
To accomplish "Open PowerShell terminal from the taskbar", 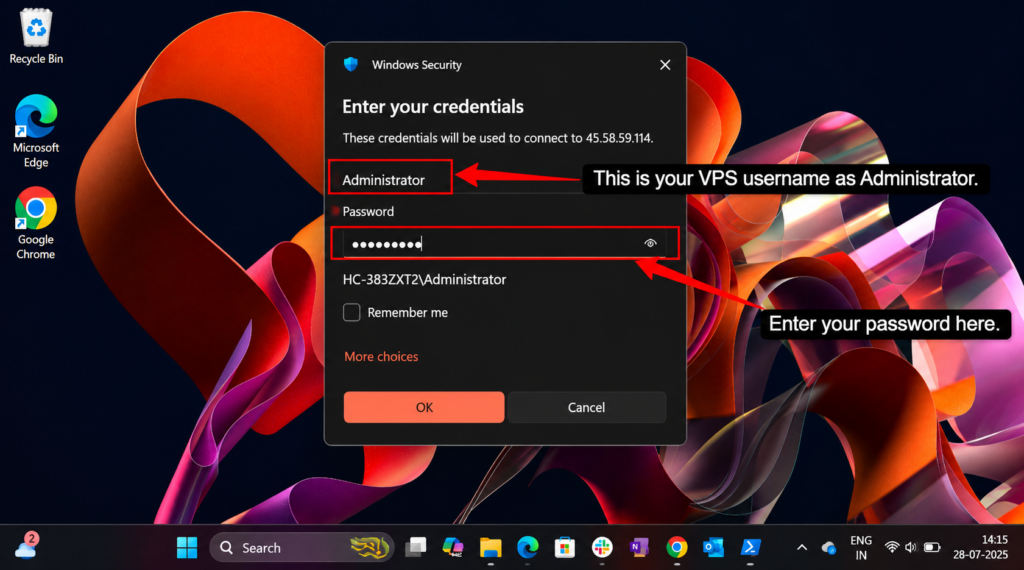I will 750,548.
